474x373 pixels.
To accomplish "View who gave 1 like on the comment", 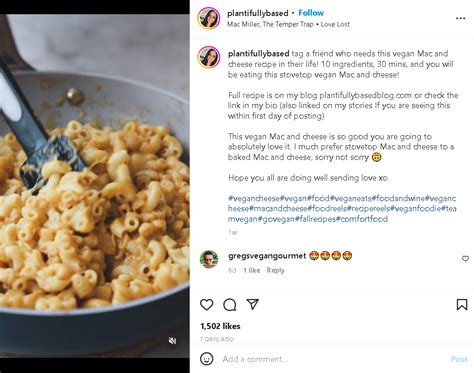I will pos(252,270).
